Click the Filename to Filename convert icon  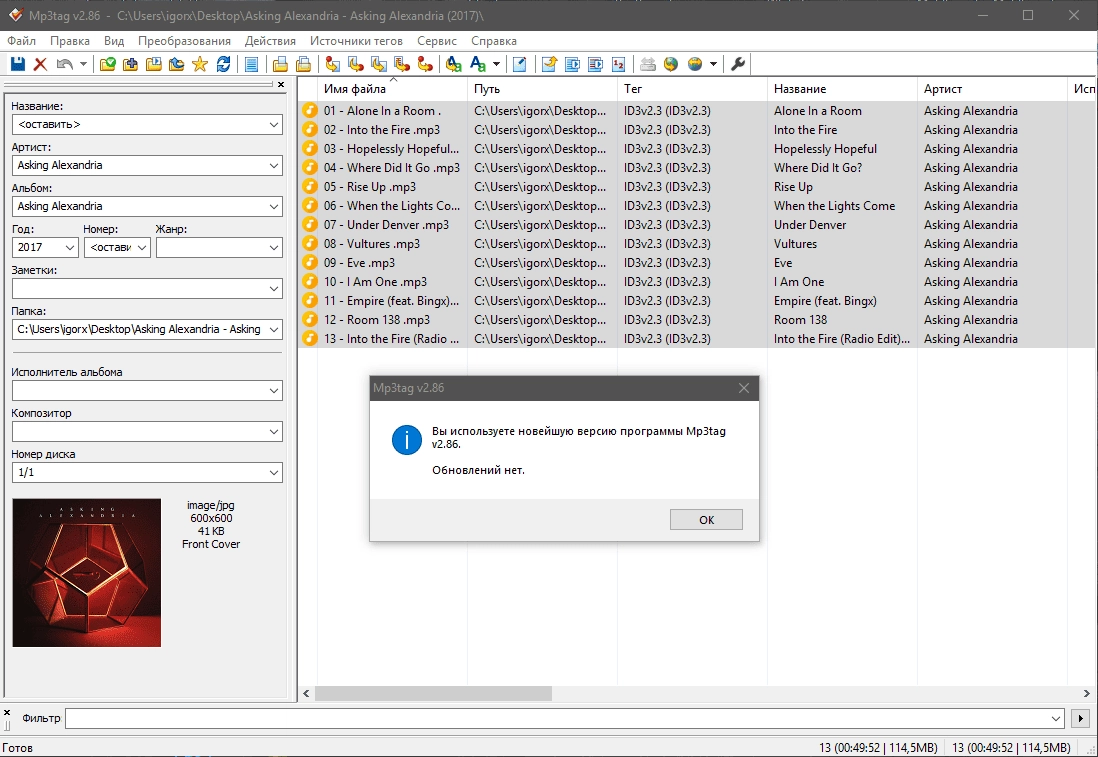[x=379, y=64]
